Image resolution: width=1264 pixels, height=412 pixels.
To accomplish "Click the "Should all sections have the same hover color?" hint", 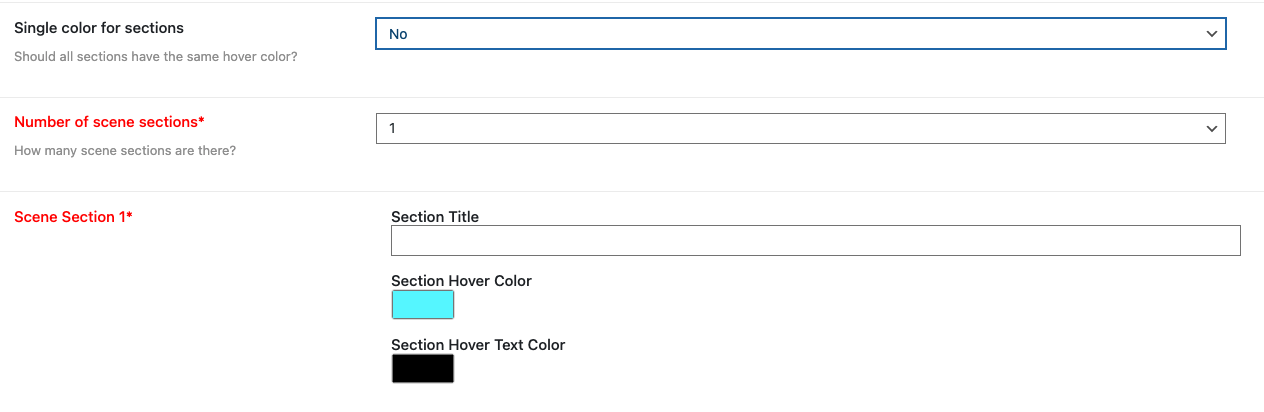I will (x=155, y=57).
